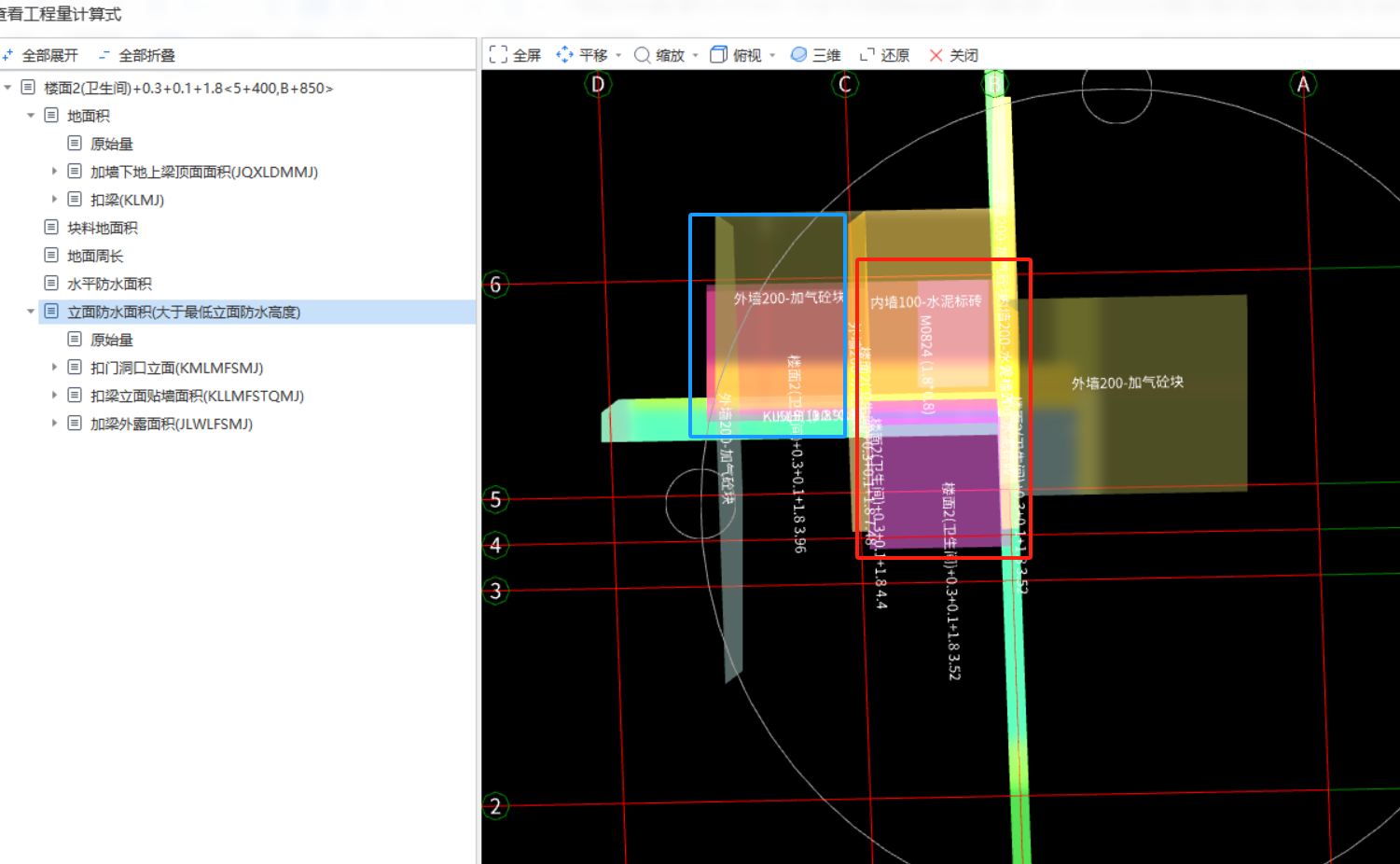The width and height of the screenshot is (1400, 864).
Task: Click the list icon beside 加梁外露面积(JLWLFSMJ)
Action: coord(75,424)
